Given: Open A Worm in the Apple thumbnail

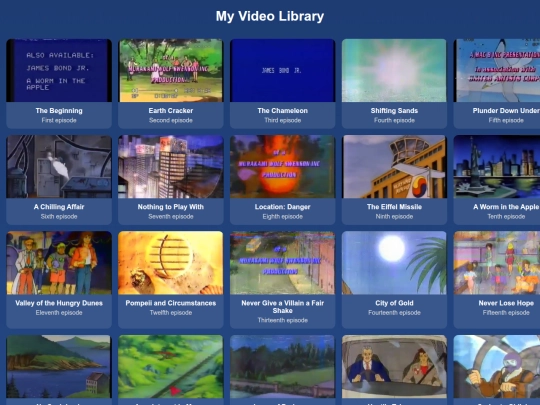Looking at the screenshot, I should coord(497,167).
